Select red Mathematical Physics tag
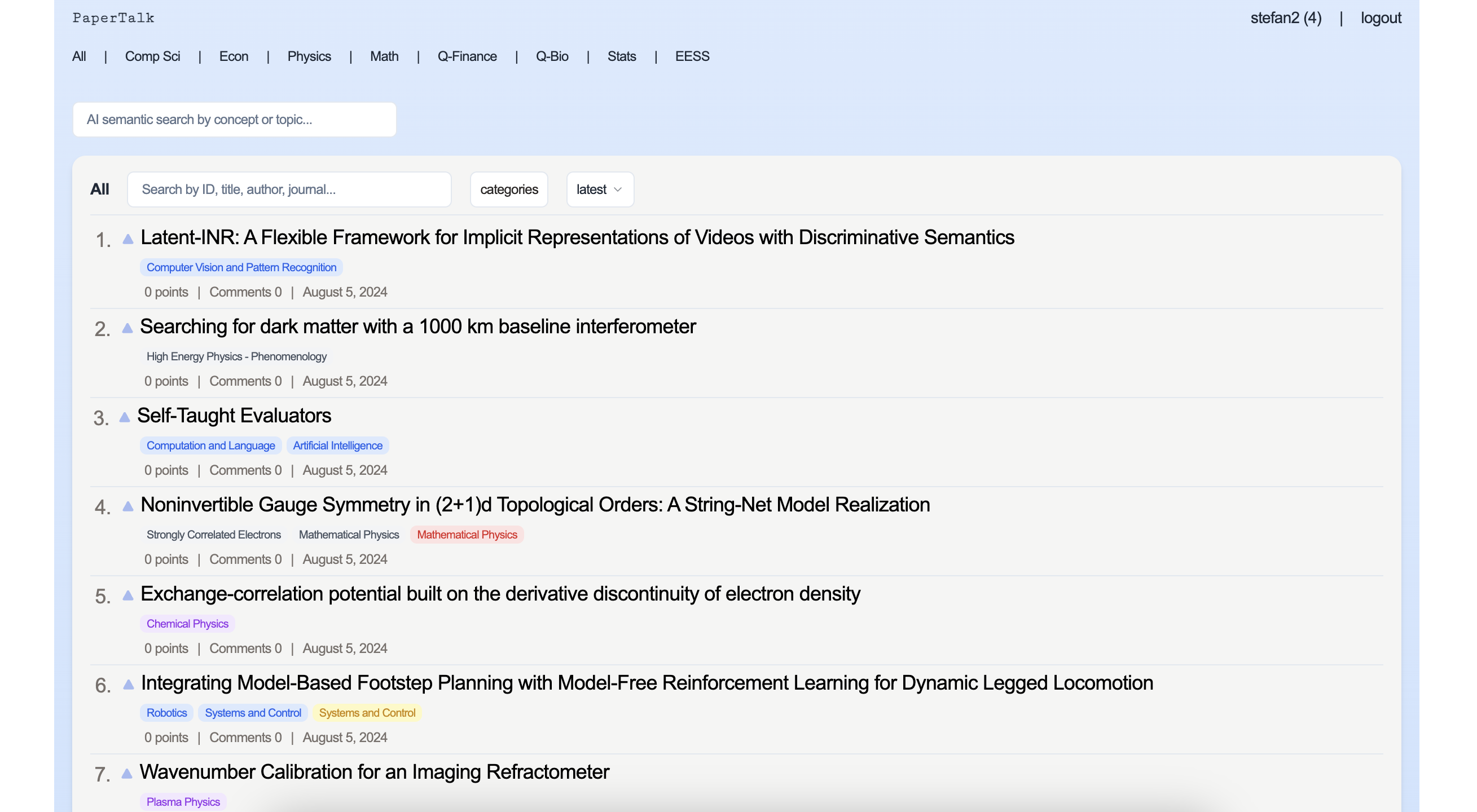The image size is (1477, 812). (466, 534)
